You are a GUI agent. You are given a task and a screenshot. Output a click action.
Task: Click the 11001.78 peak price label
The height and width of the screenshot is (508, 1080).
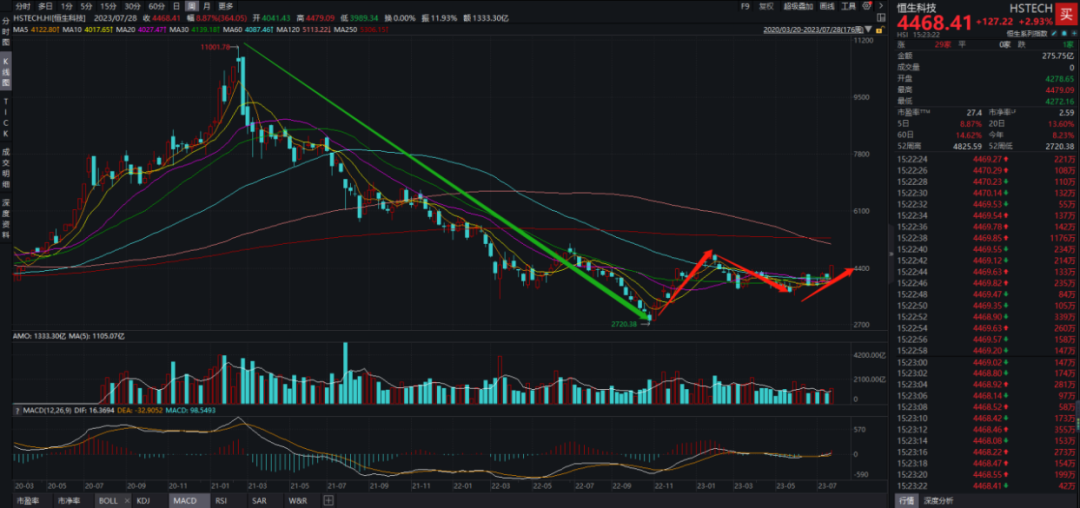click(218, 47)
